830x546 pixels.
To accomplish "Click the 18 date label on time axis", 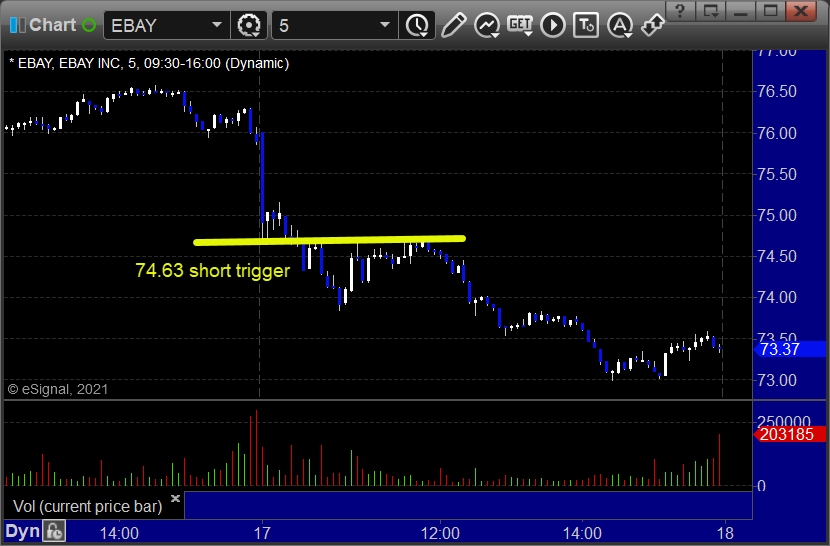I will [x=725, y=533].
